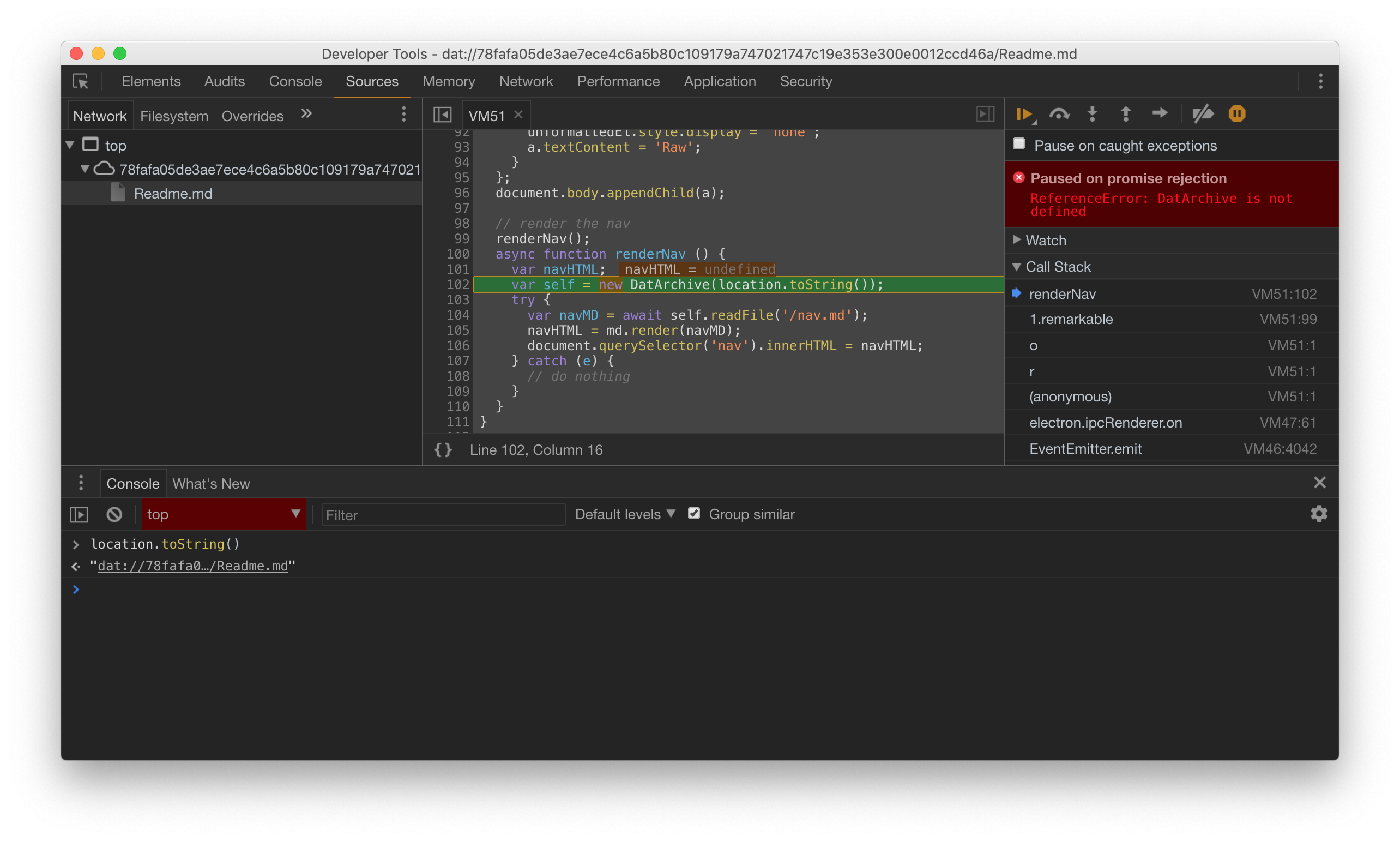Switch to the Network panel
Viewport: 1400px width, 841px height.
(x=526, y=81)
